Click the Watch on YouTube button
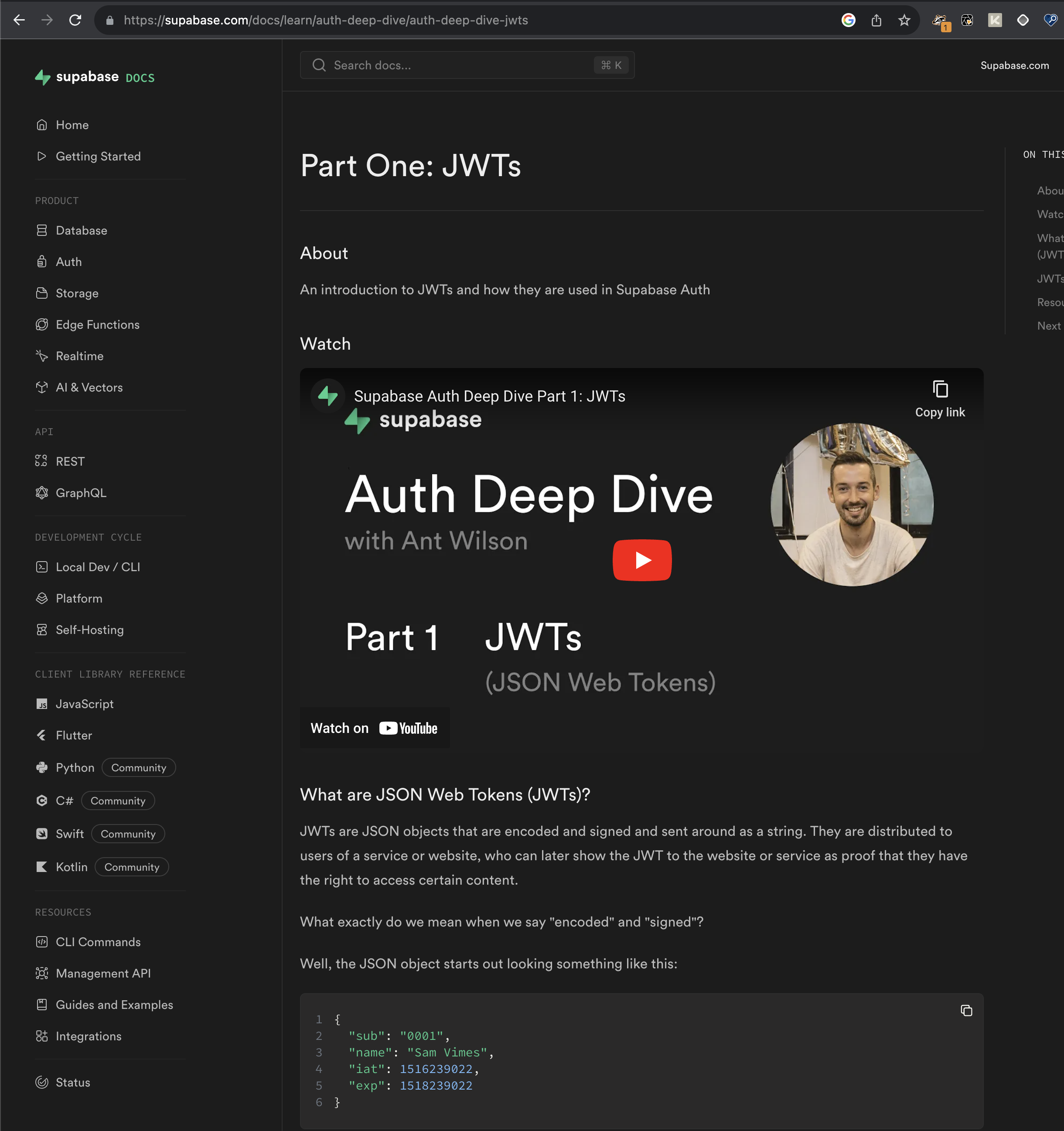 (x=375, y=728)
